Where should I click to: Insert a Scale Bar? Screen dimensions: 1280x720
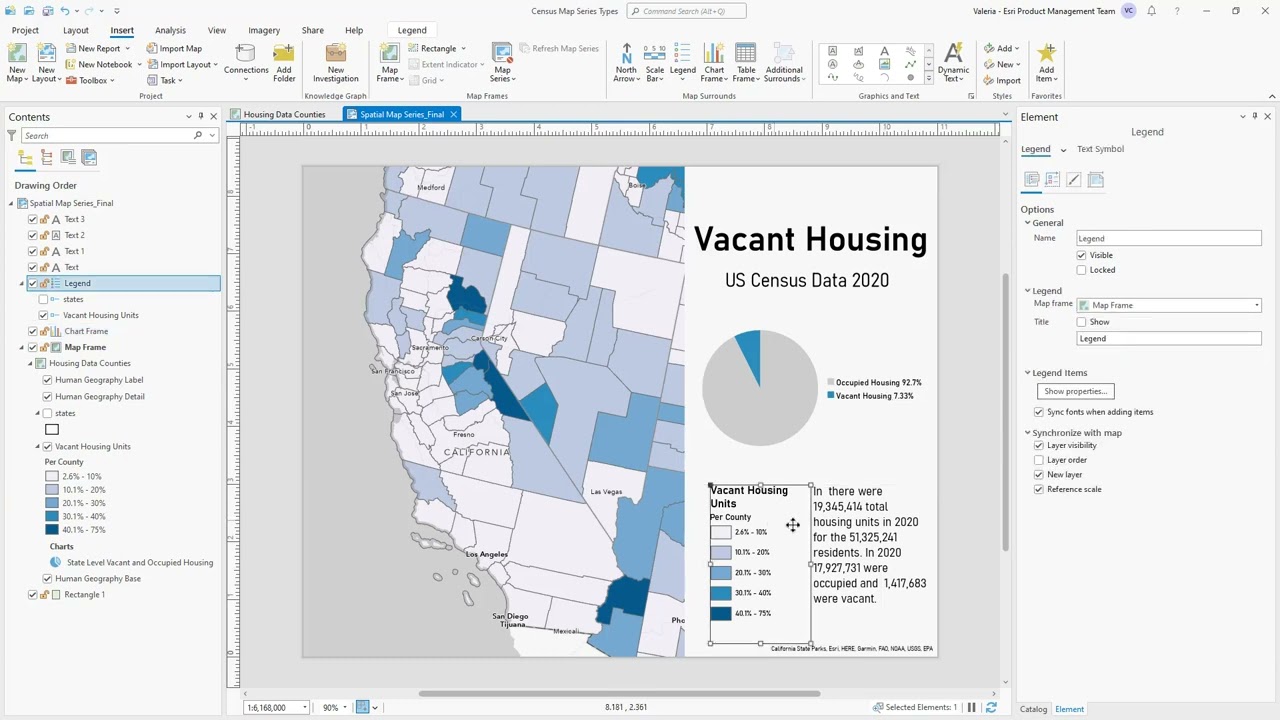coord(655,63)
